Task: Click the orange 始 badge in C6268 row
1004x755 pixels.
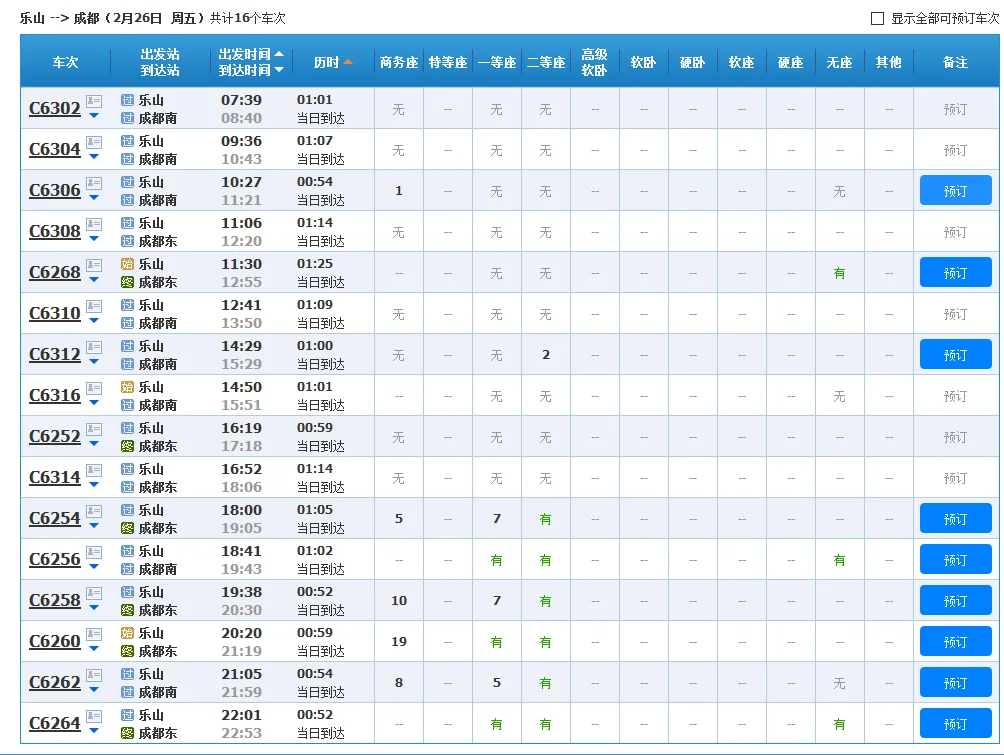Action: tap(127, 265)
